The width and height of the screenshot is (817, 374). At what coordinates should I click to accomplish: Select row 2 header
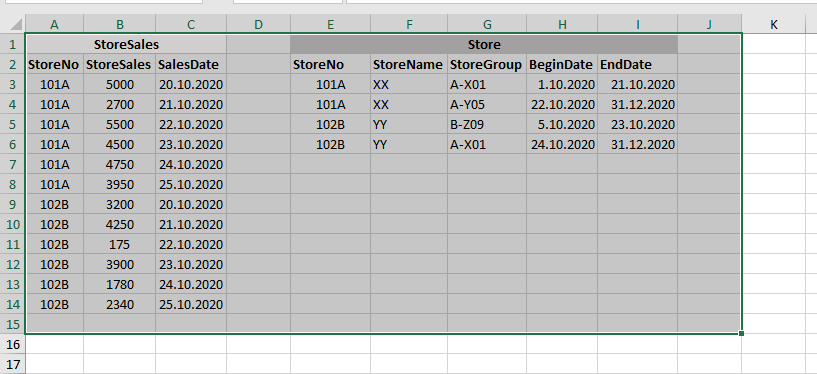[13, 64]
